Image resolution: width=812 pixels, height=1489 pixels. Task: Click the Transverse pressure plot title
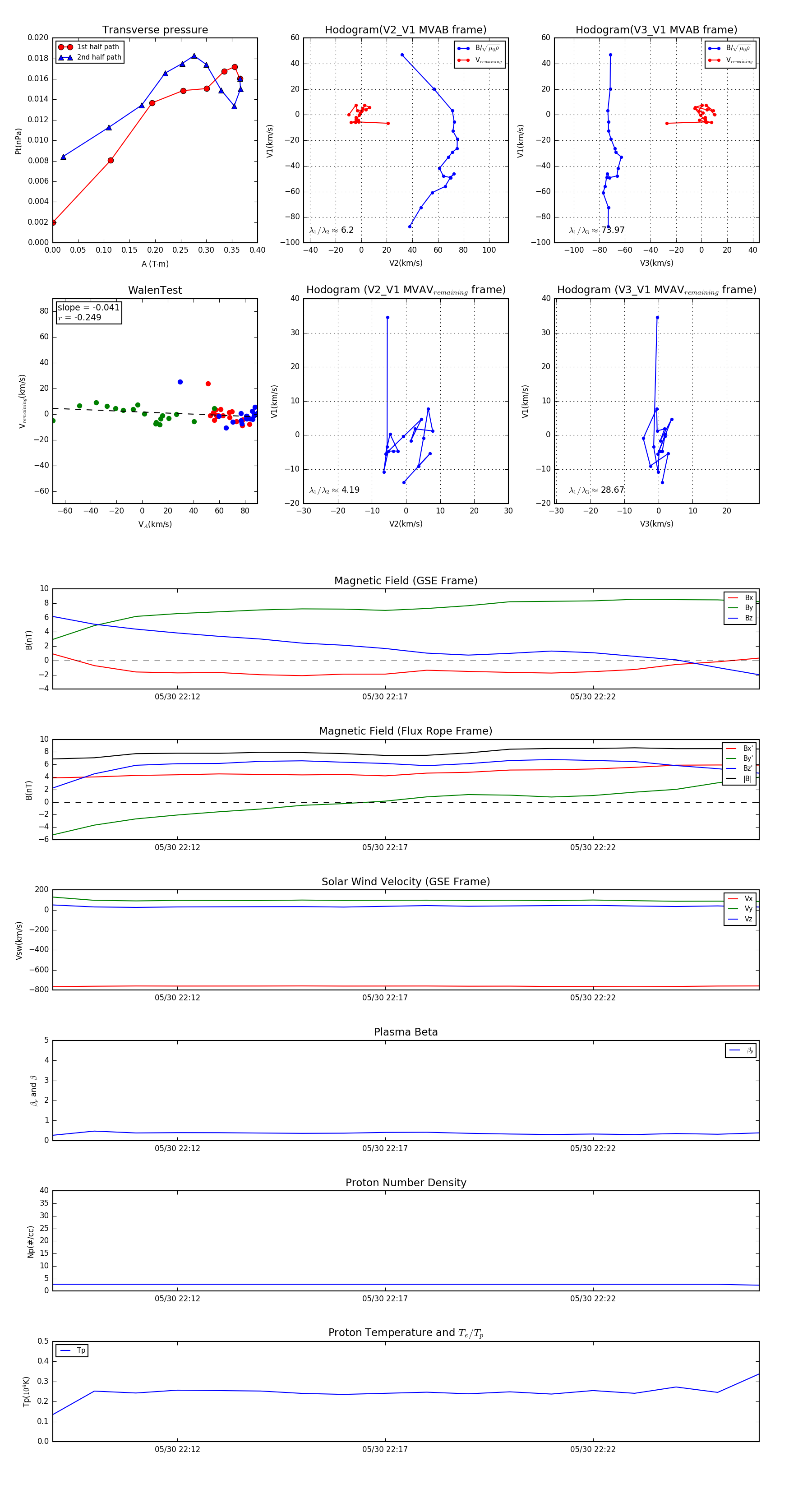pos(155,30)
